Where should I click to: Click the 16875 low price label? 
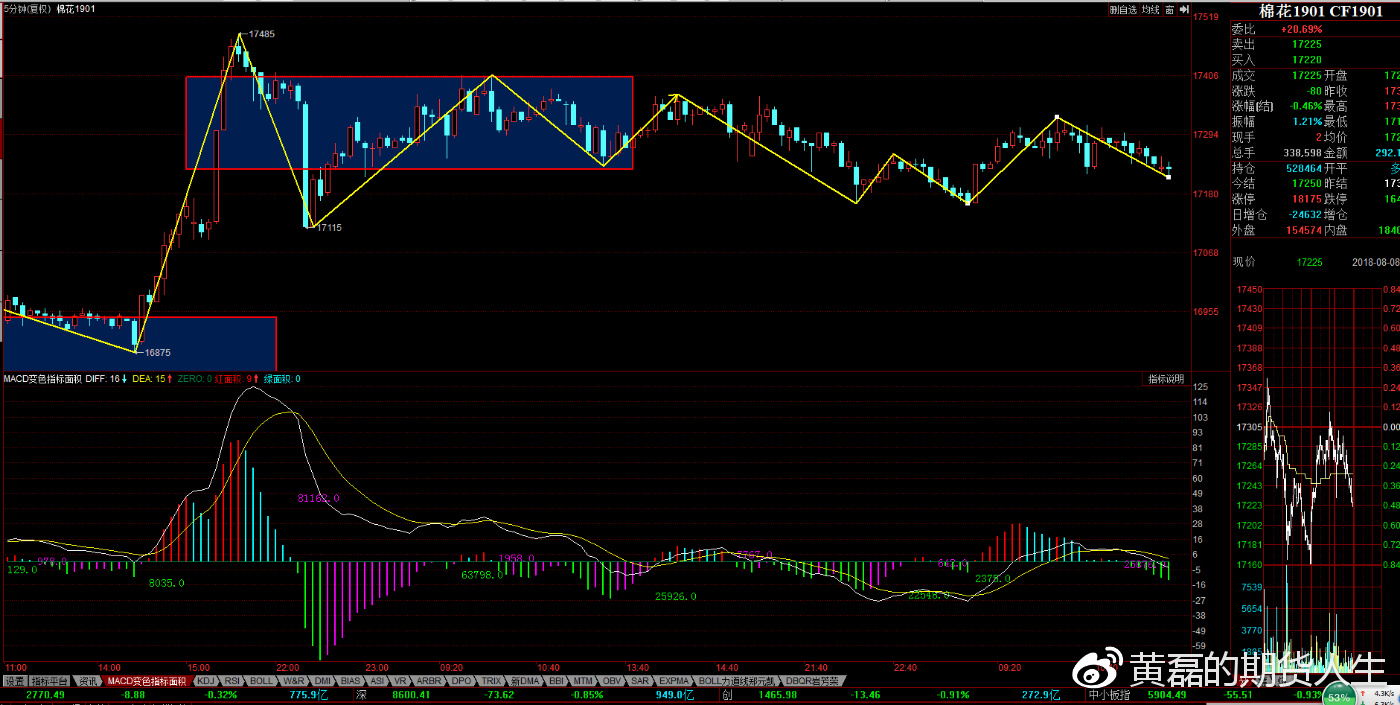[157, 352]
